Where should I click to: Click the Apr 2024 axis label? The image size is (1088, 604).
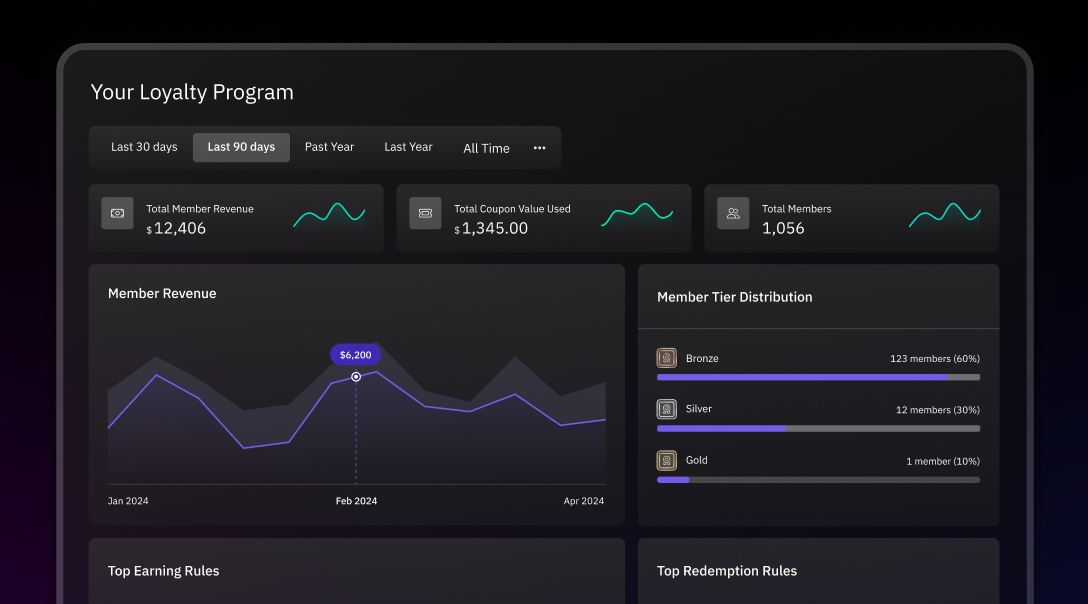pyautogui.click(x=584, y=501)
